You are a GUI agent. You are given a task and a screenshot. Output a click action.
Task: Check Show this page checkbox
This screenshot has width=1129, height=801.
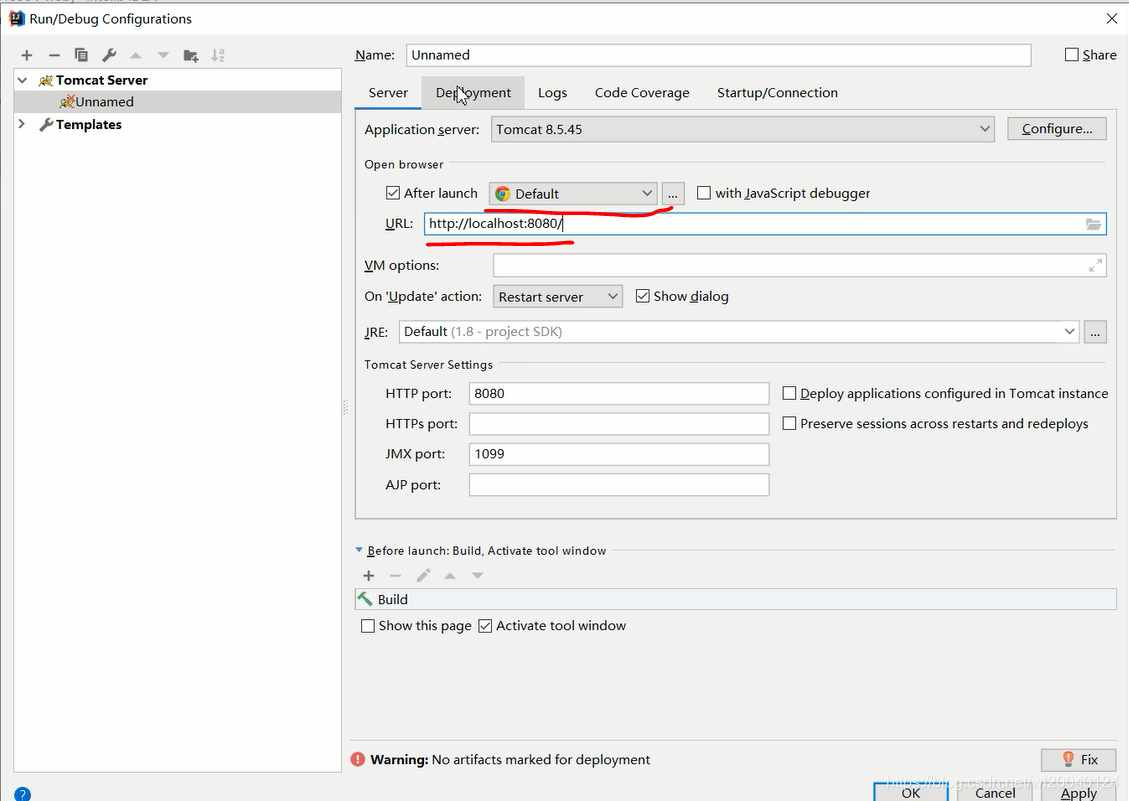coord(368,626)
